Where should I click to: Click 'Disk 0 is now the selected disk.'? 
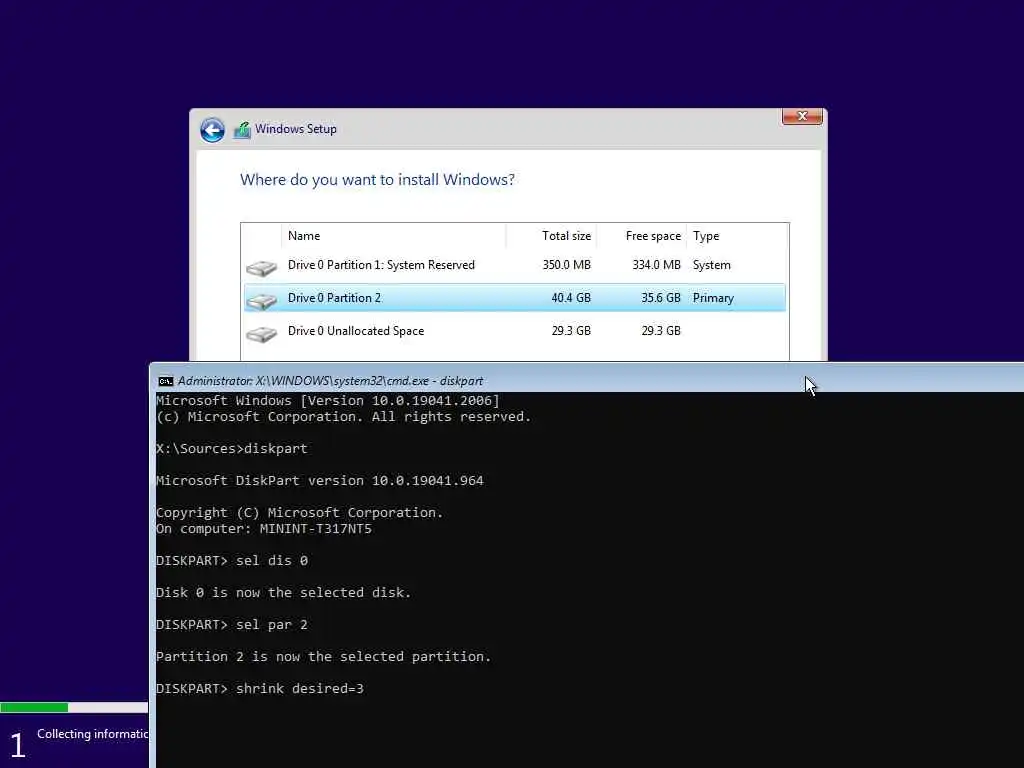[283, 593]
